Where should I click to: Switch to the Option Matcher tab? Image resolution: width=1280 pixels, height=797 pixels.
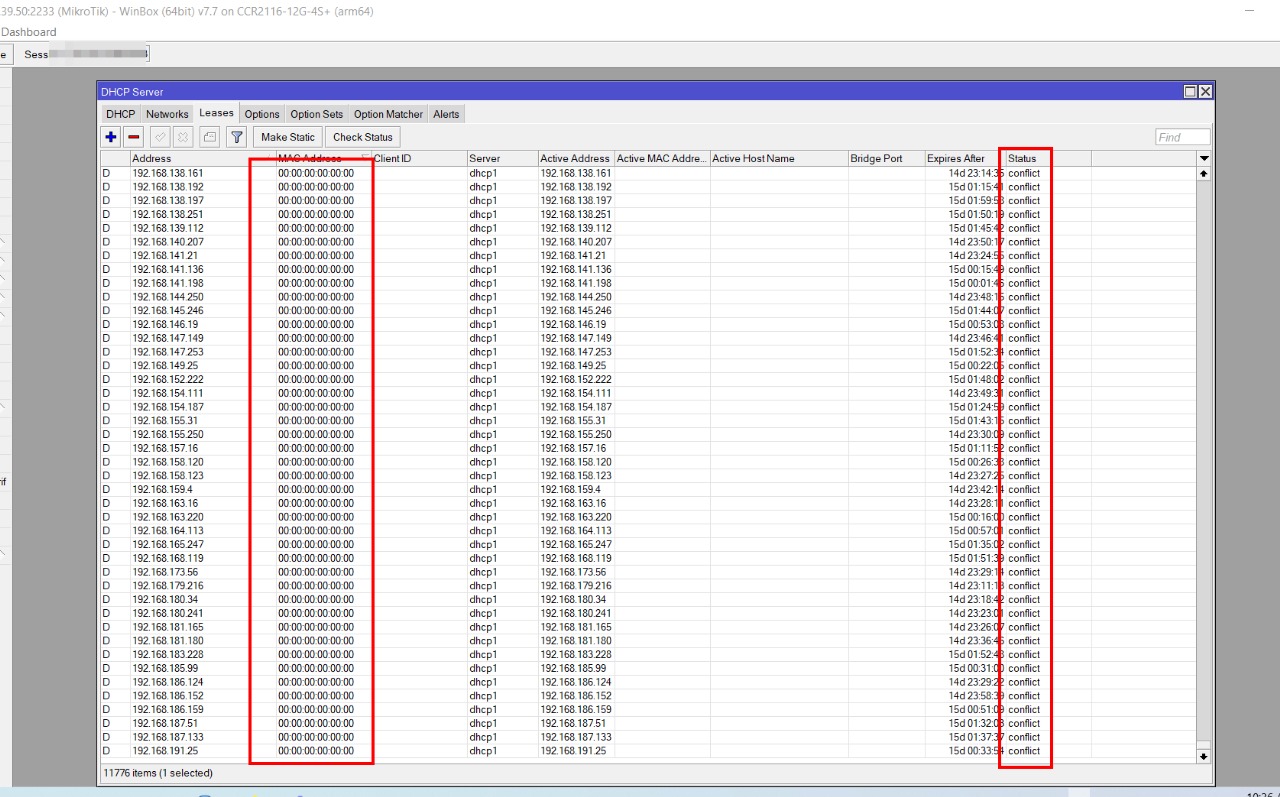pos(388,114)
